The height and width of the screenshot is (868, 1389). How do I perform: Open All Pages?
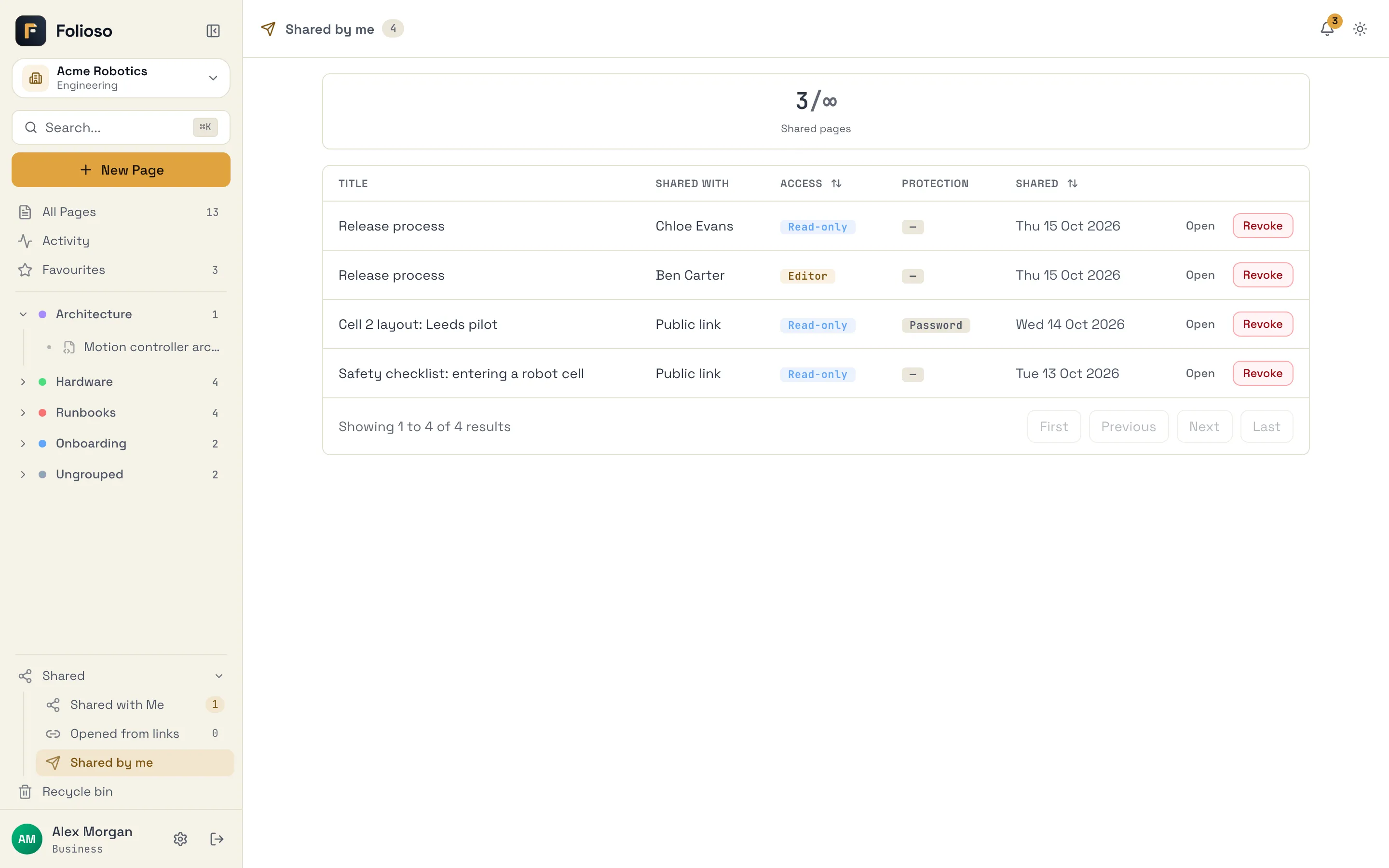point(121,212)
